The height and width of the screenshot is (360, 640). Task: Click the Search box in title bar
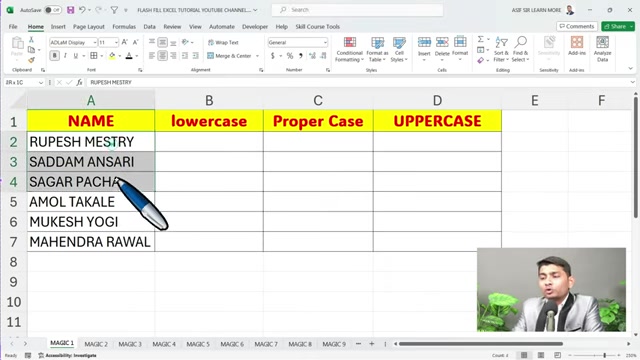[x=357, y=10]
